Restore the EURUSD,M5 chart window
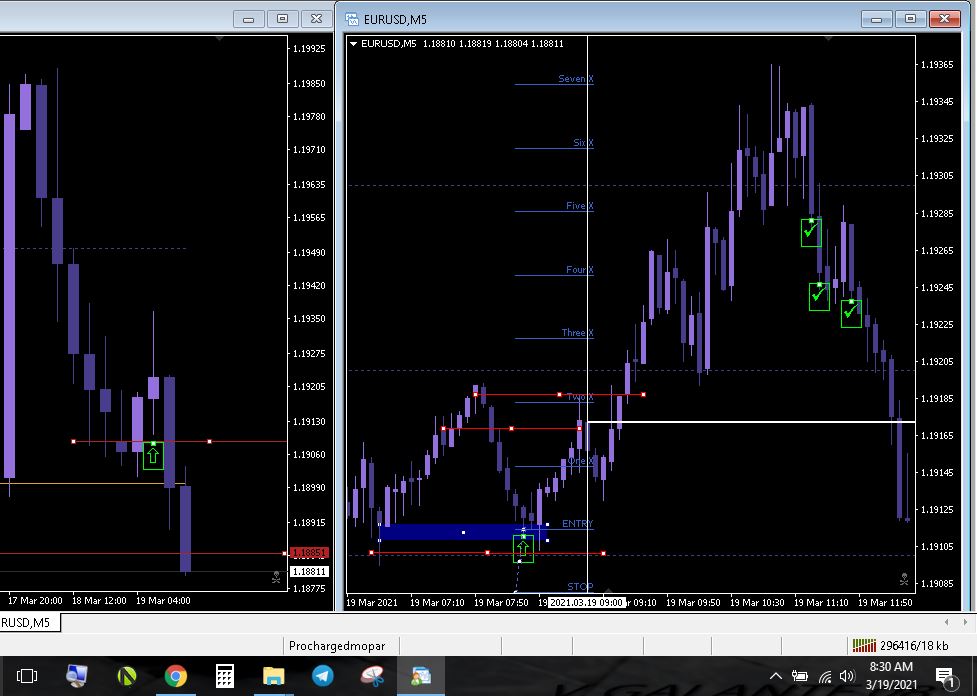The height and width of the screenshot is (696, 977). pos(910,19)
